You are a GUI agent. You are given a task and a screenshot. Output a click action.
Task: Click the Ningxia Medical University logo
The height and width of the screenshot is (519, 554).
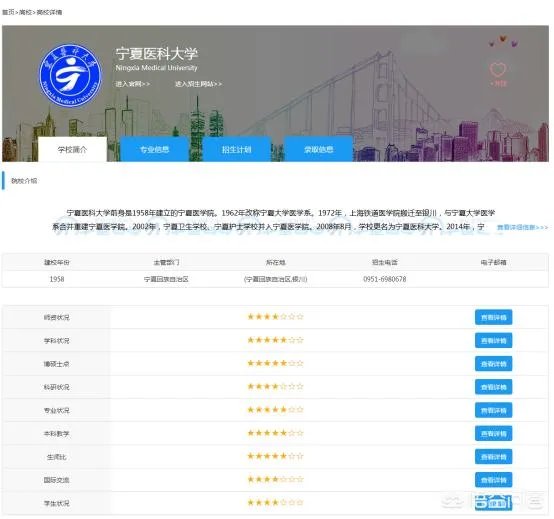[71, 75]
